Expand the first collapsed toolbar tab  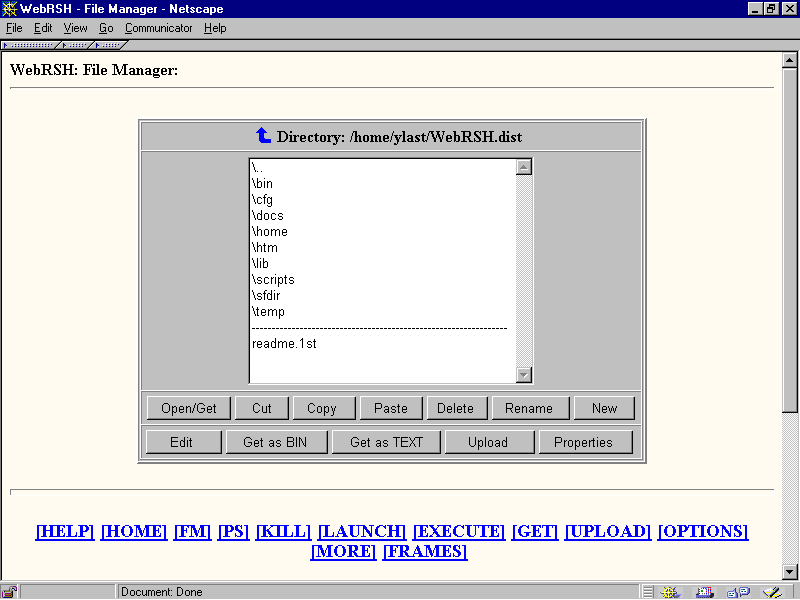click(x=29, y=45)
